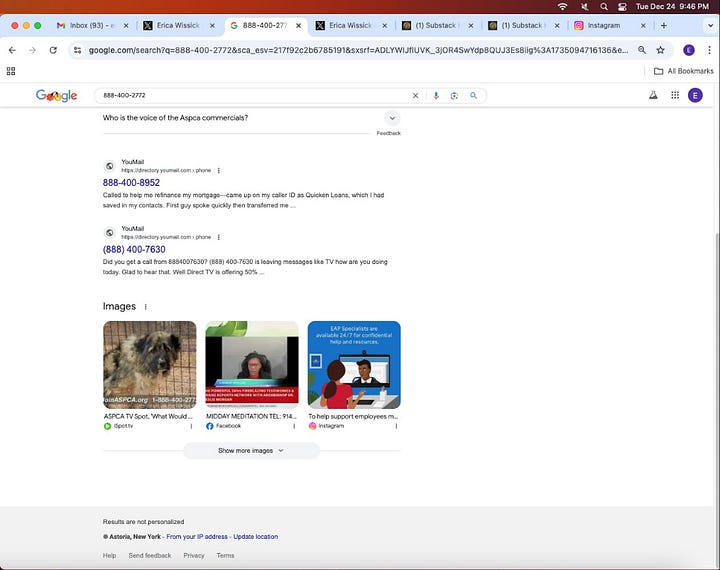Open the All Bookmarks folder
The width and height of the screenshot is (720, 570).
[684, 71]
